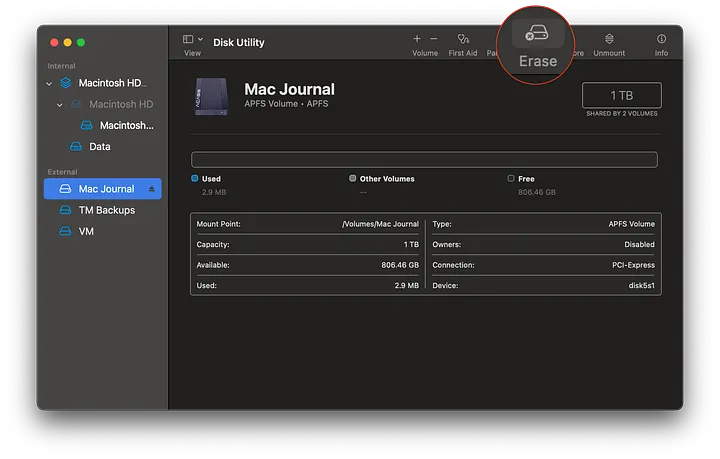Add a volume with the plus icon

[417, 39]
